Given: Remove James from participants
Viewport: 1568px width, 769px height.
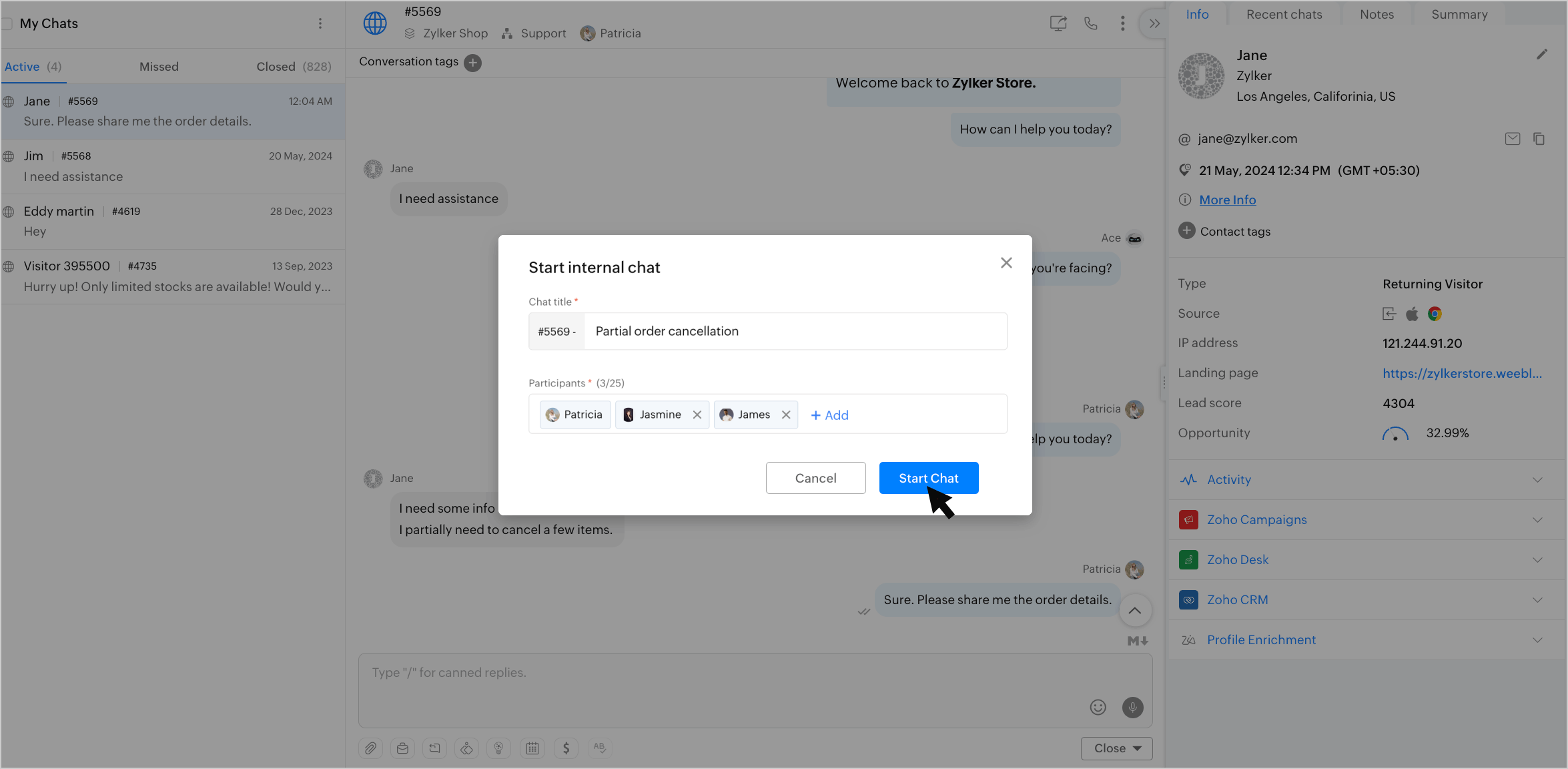Looking at the screenshot, I should click(x=786, y=415).
